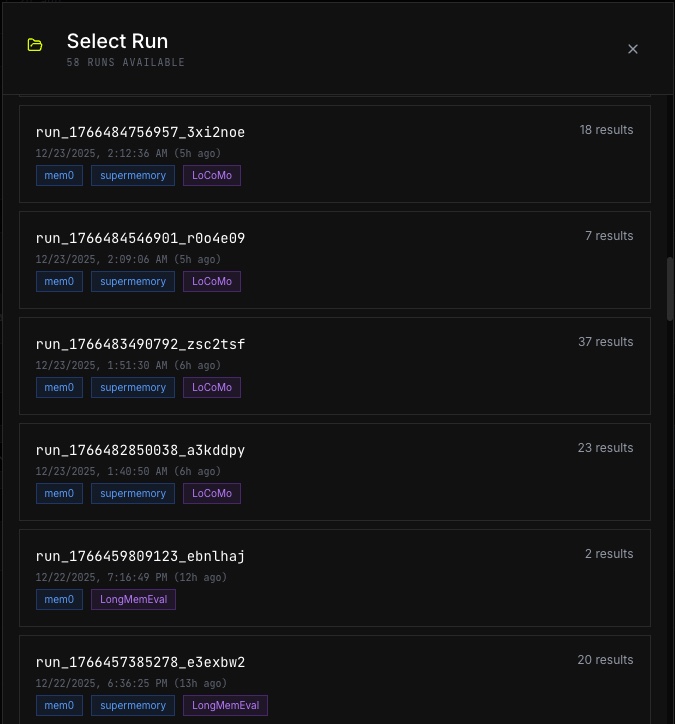Close the Select Run dialog
675x724 pixels.
tap(633, 49)
